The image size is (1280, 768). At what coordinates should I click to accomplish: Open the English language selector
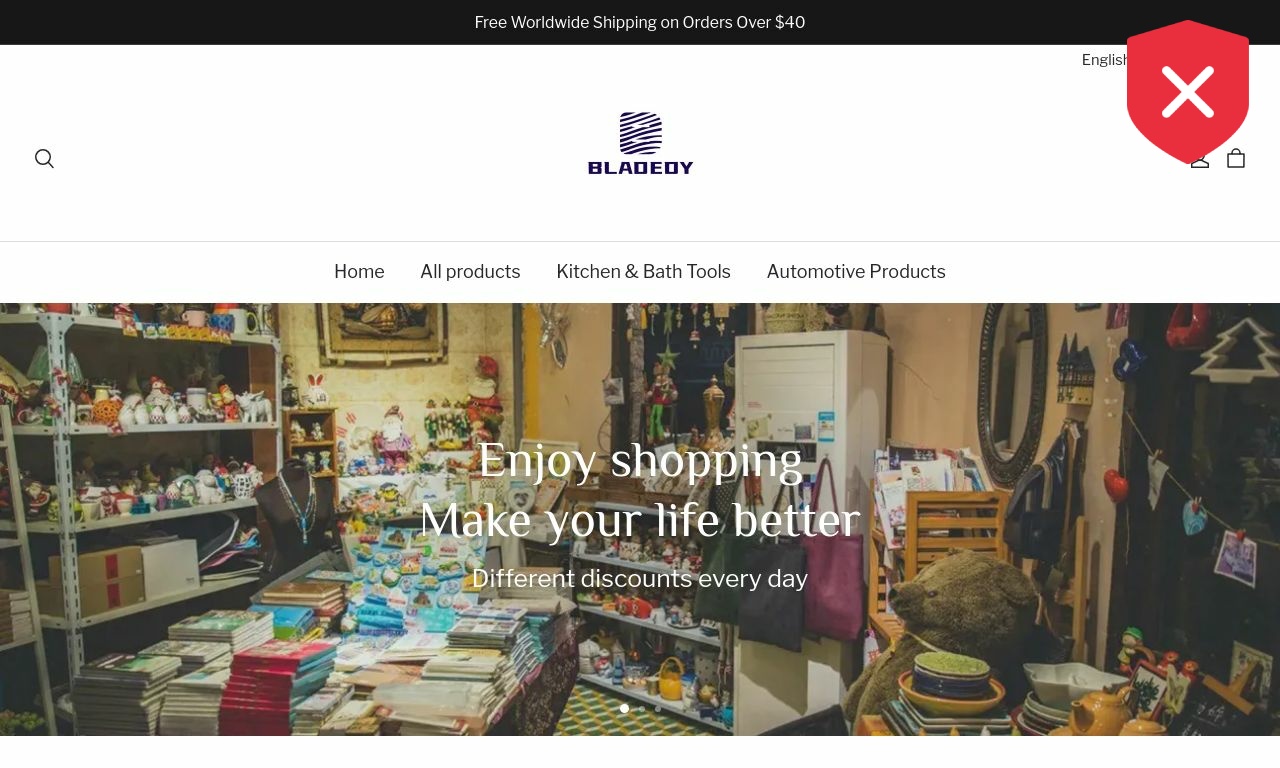pos(1105,60)
